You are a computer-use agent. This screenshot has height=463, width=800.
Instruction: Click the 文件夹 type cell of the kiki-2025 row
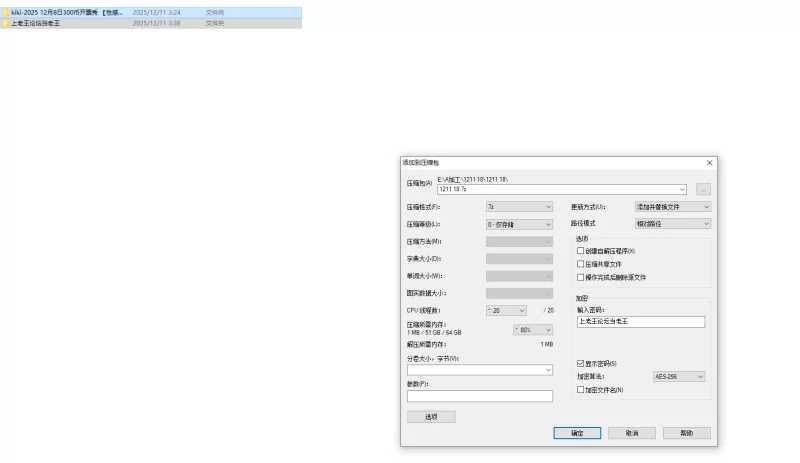[x=215, y=12]
